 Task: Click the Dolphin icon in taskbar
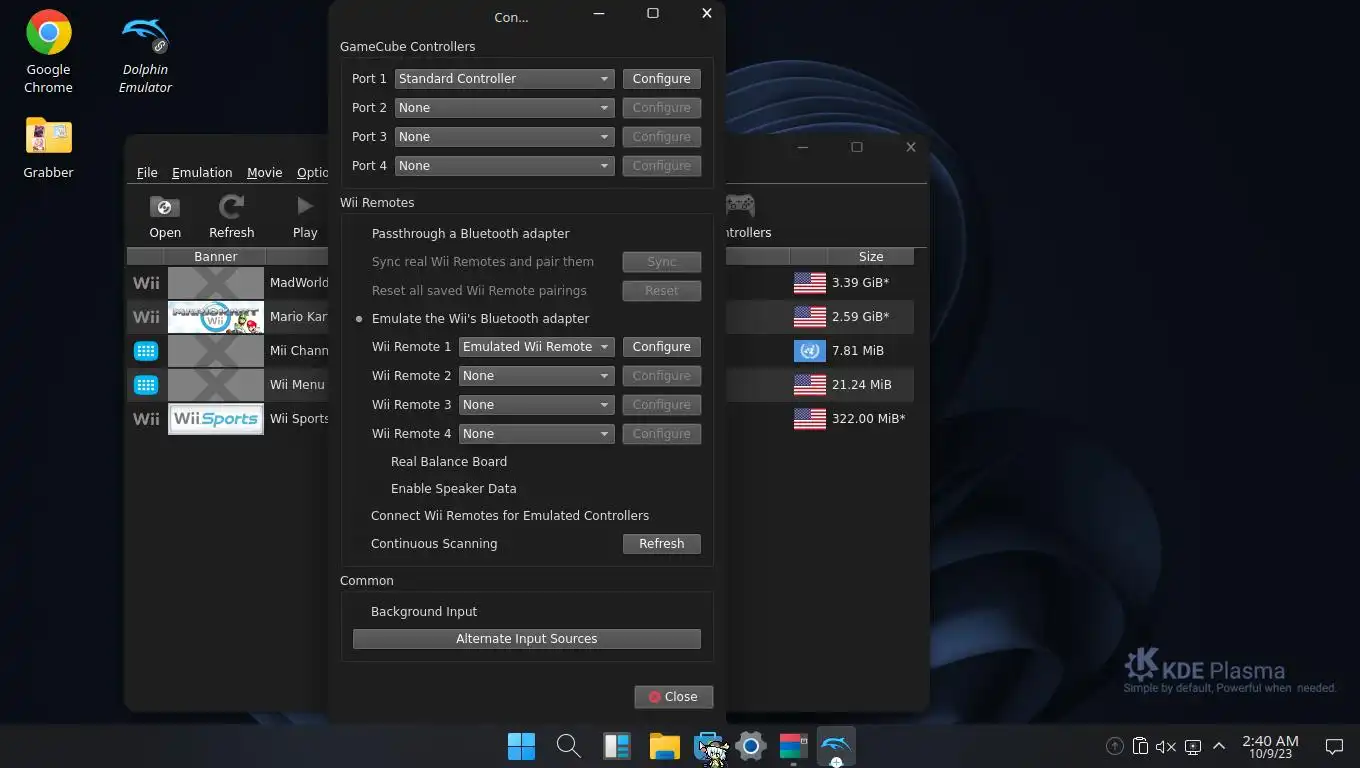click(836, 746)
